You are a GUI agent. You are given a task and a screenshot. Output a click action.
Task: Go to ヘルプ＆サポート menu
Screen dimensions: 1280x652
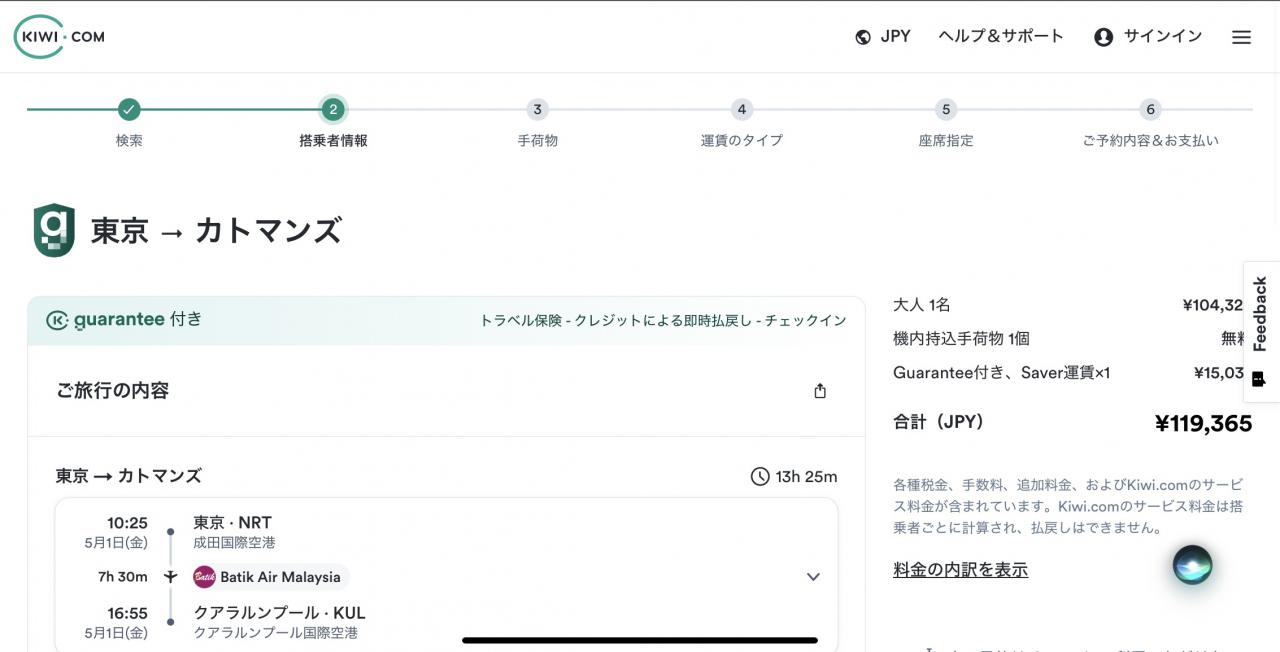1001,36
